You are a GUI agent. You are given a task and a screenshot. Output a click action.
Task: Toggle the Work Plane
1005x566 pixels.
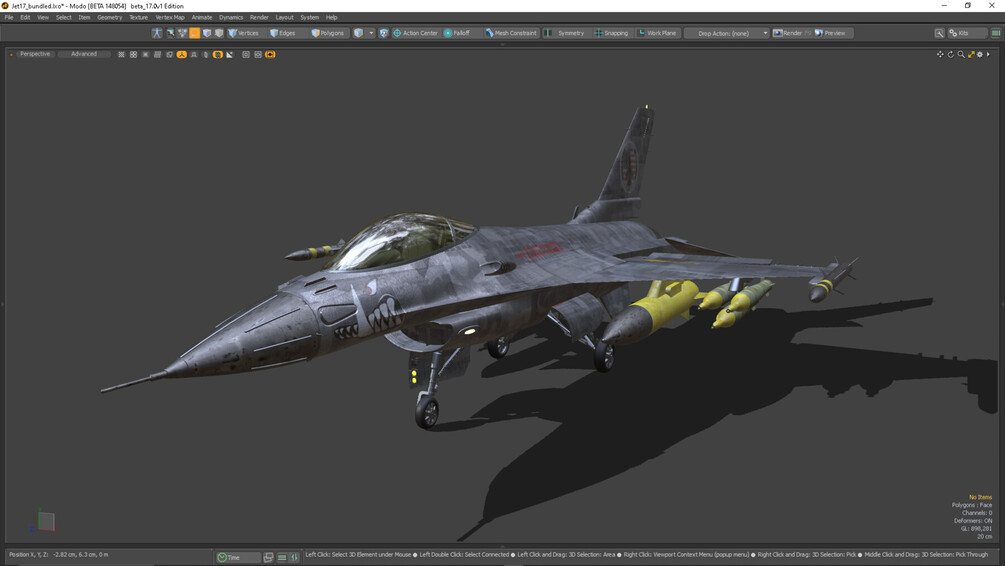[x=657, y=33]
